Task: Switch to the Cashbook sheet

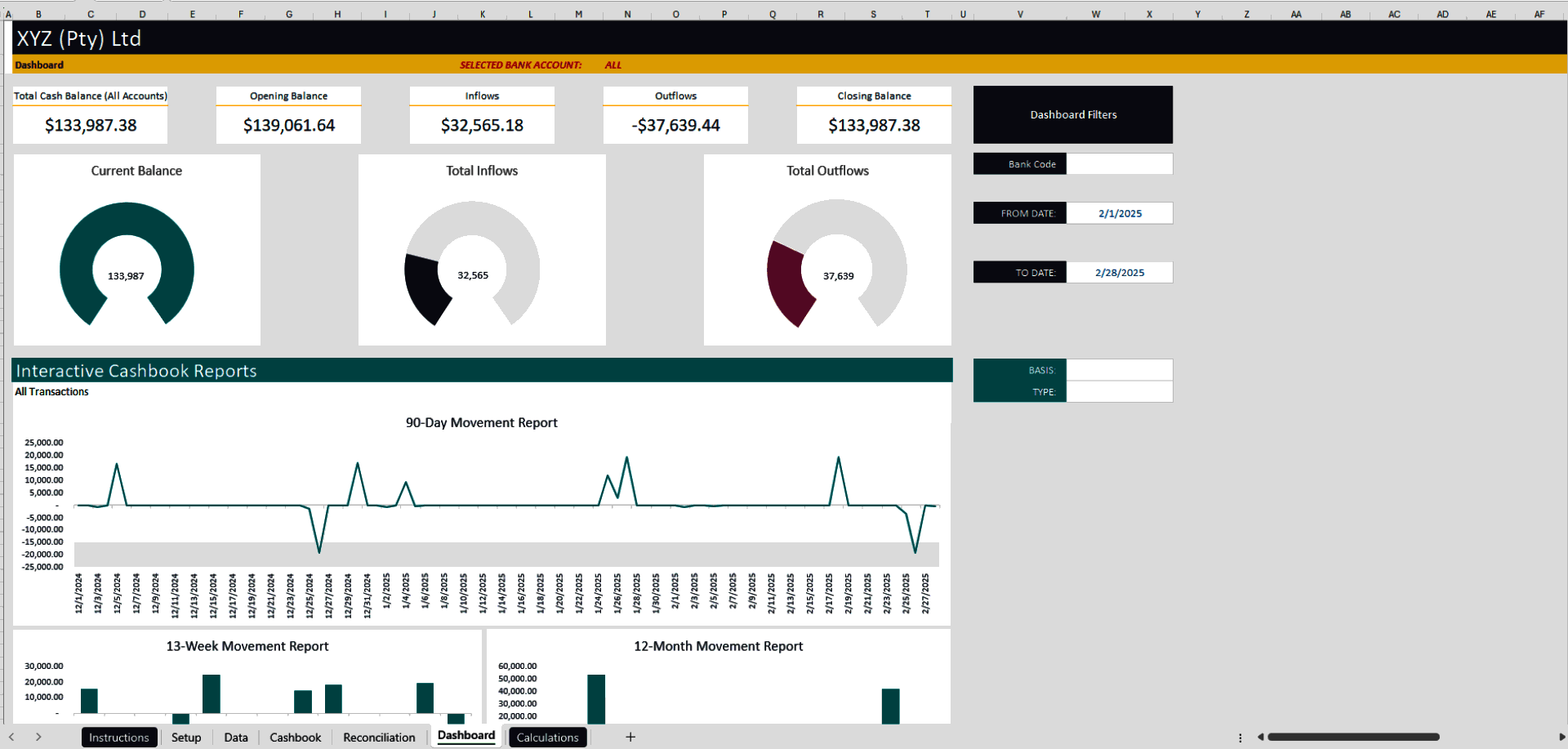Action: click(295, 737)
